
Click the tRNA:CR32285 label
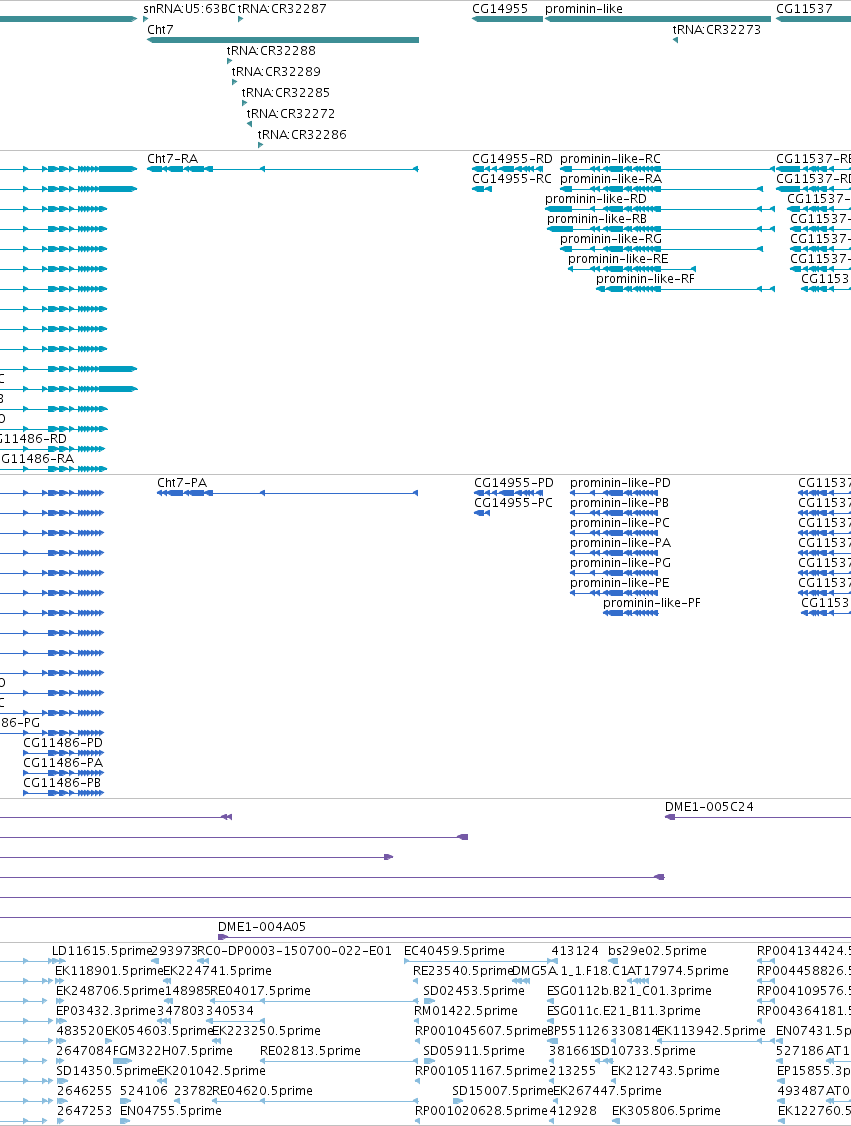coord(286,93)
